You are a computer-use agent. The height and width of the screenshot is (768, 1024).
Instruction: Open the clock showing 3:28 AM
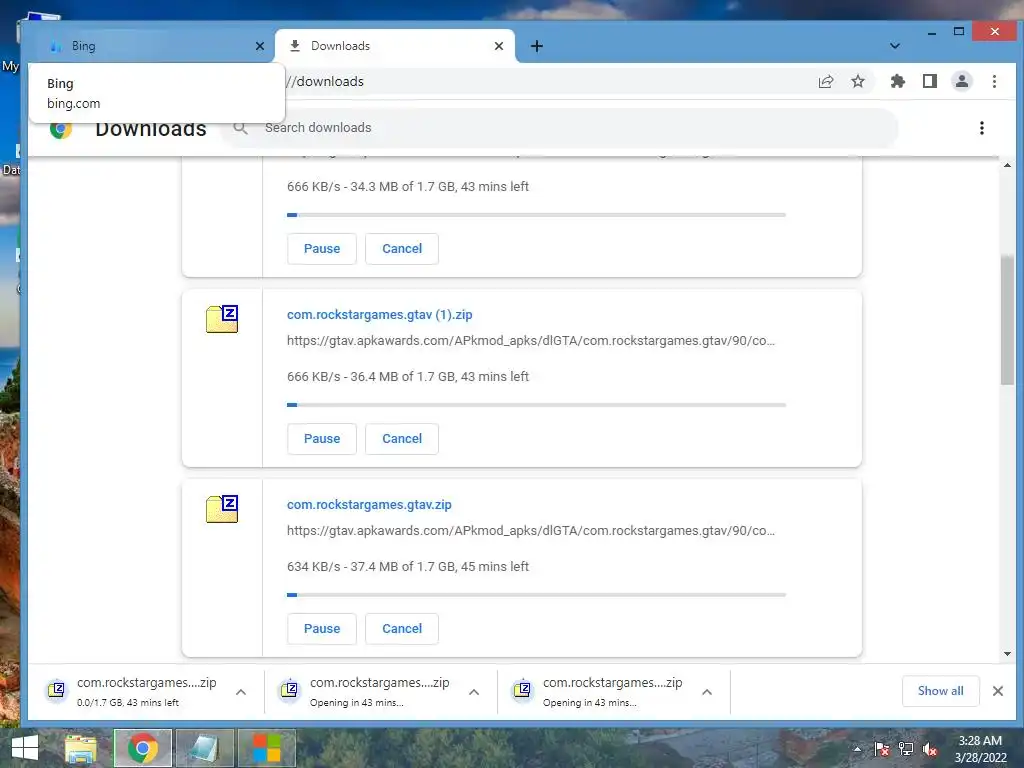980,749
